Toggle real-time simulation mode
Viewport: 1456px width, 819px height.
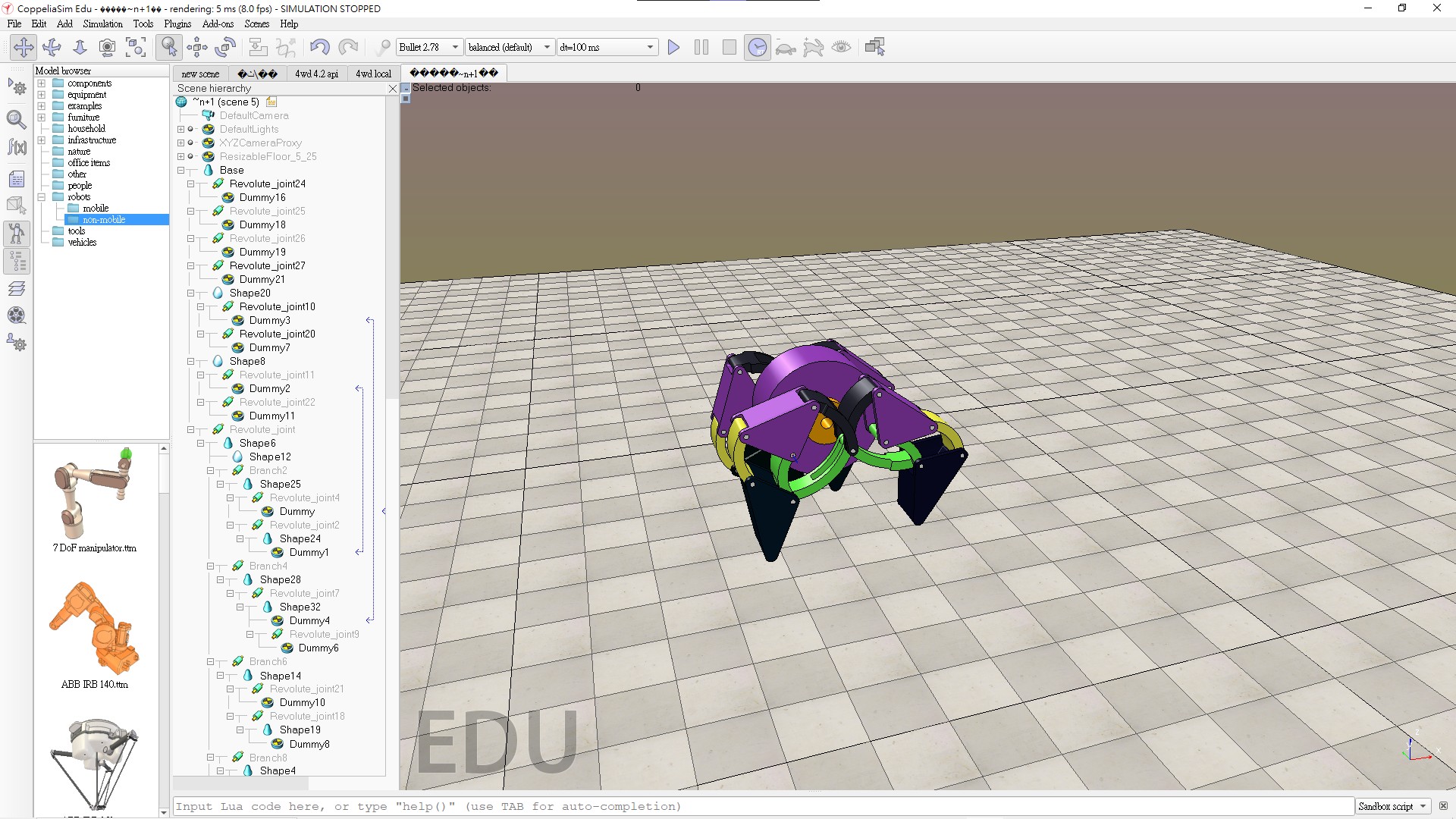[x=757, y=47]
